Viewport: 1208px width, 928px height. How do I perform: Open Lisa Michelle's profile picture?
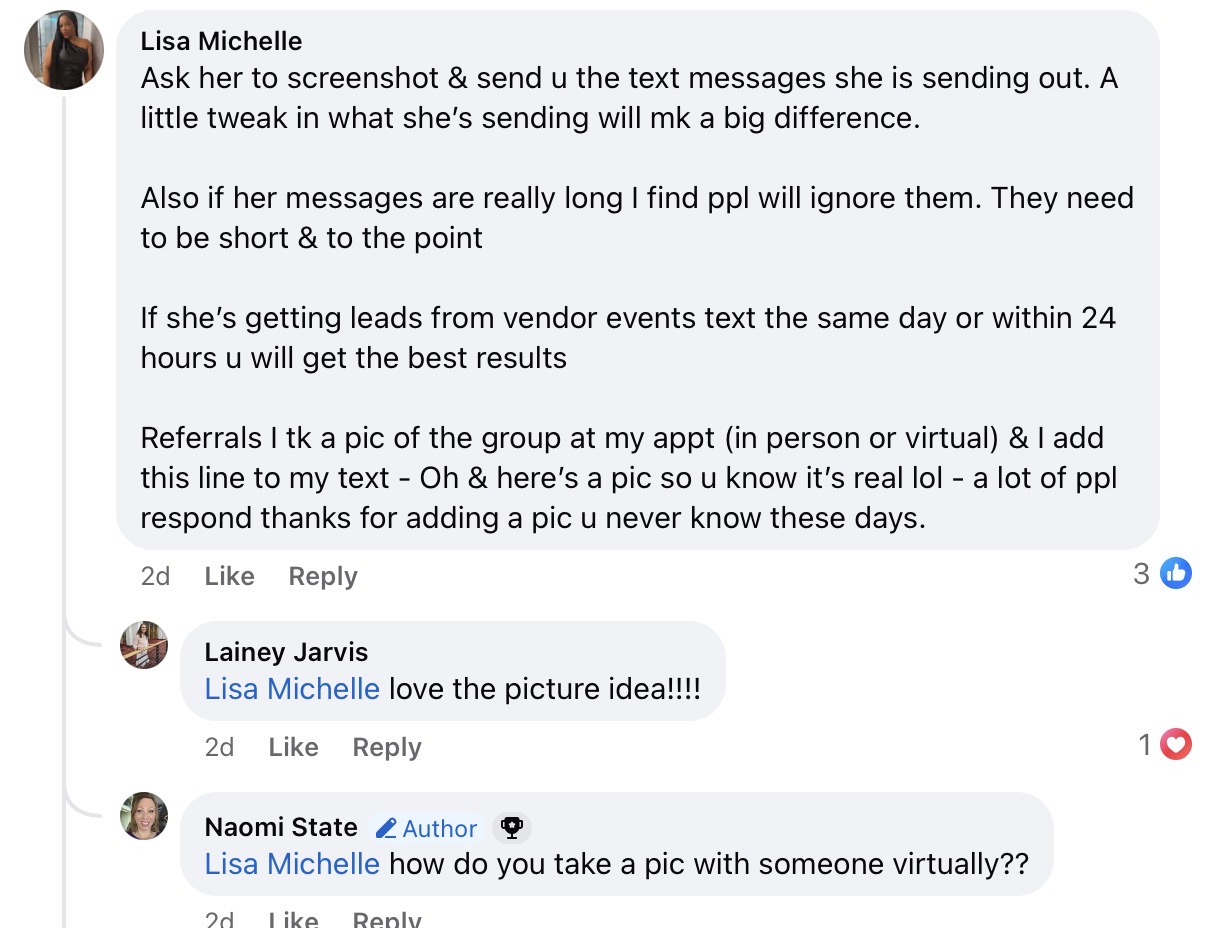click(64, 50)
